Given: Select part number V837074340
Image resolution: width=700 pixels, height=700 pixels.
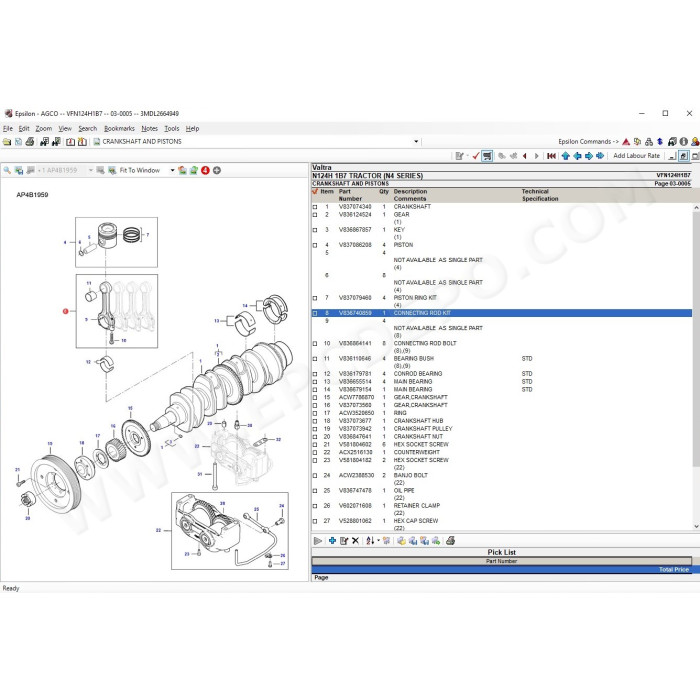Looking at the screenshot, I should click(x=355, y=207).
